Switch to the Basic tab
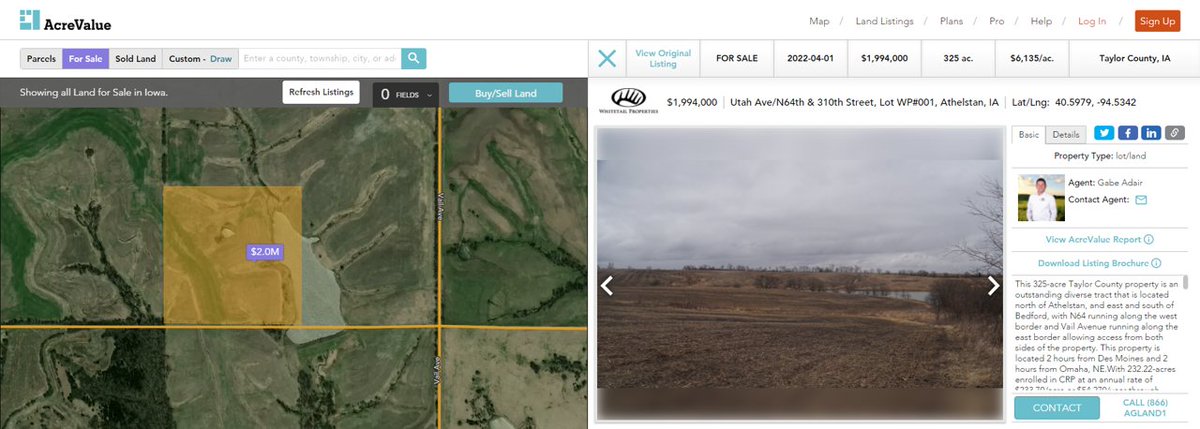Screen dimensions: 1200x429 (1029, 134)
